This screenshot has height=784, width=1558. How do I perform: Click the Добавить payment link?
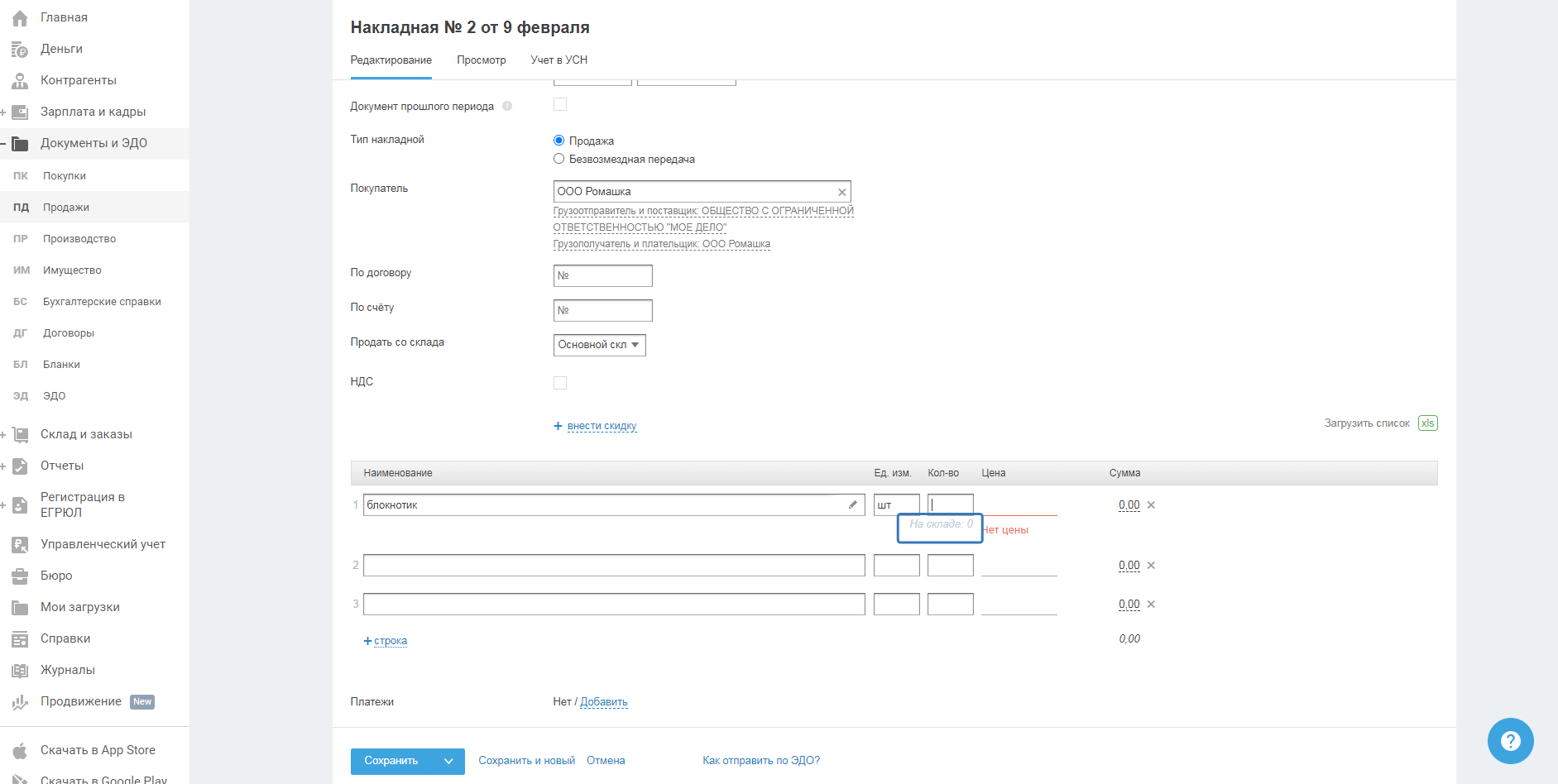click(x=604, y=702)
